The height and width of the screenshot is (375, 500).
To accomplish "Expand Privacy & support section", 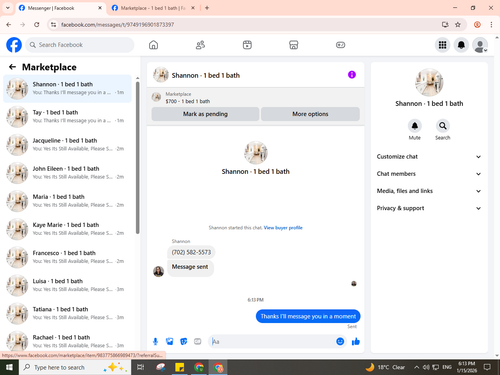I will coord(429,208).
